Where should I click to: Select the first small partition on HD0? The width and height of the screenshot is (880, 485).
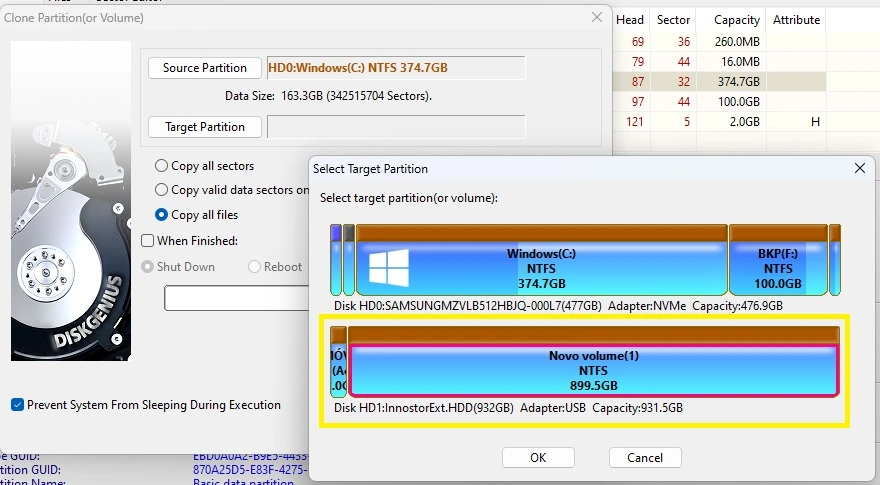pos(336,260)
